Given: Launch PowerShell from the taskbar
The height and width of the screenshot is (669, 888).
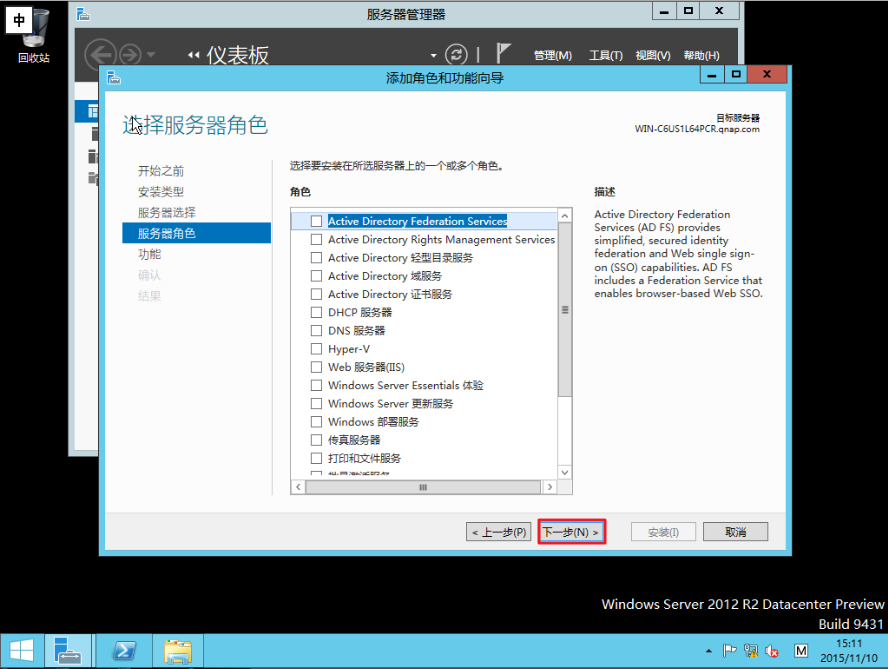Looking at the screenshot, I should 124,650.
